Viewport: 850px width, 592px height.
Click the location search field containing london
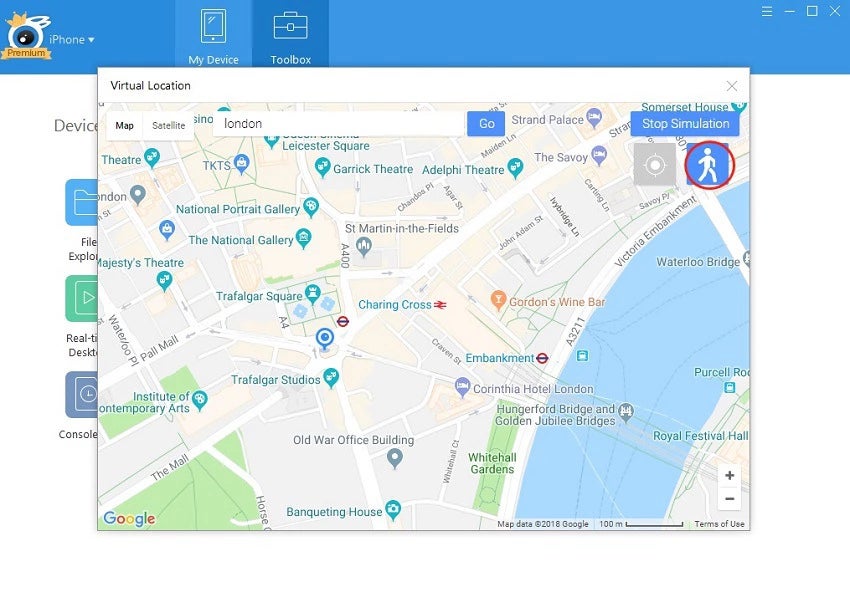pyautogui.click(x=339, y=124)
